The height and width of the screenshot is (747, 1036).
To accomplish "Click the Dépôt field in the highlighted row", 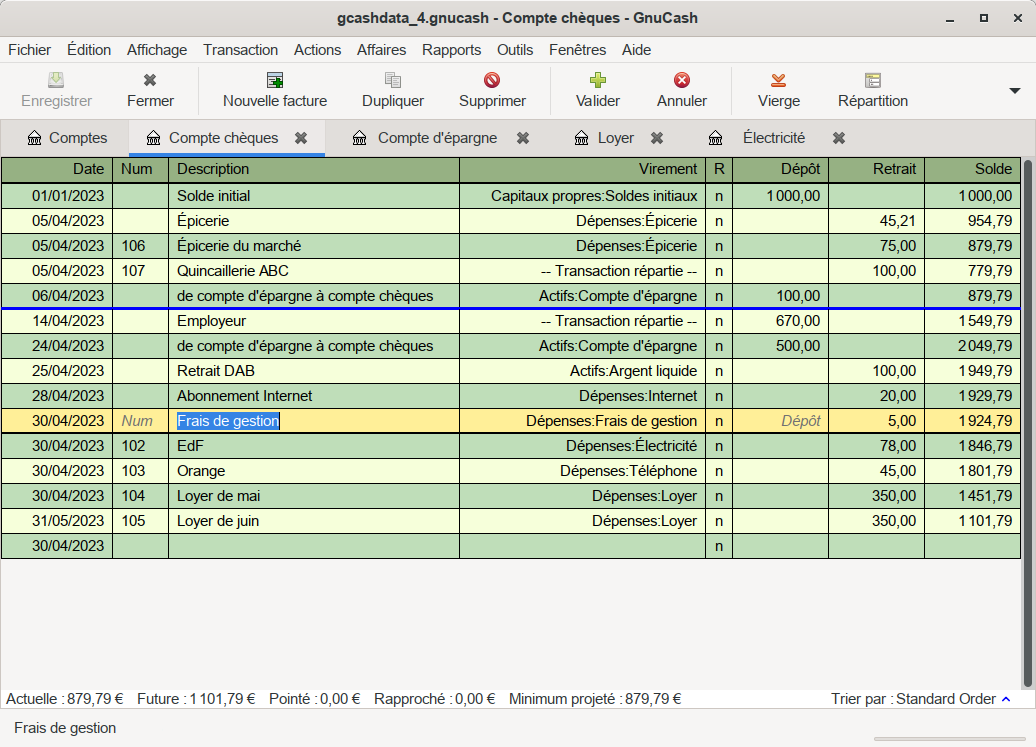I will tap(780, 421).
